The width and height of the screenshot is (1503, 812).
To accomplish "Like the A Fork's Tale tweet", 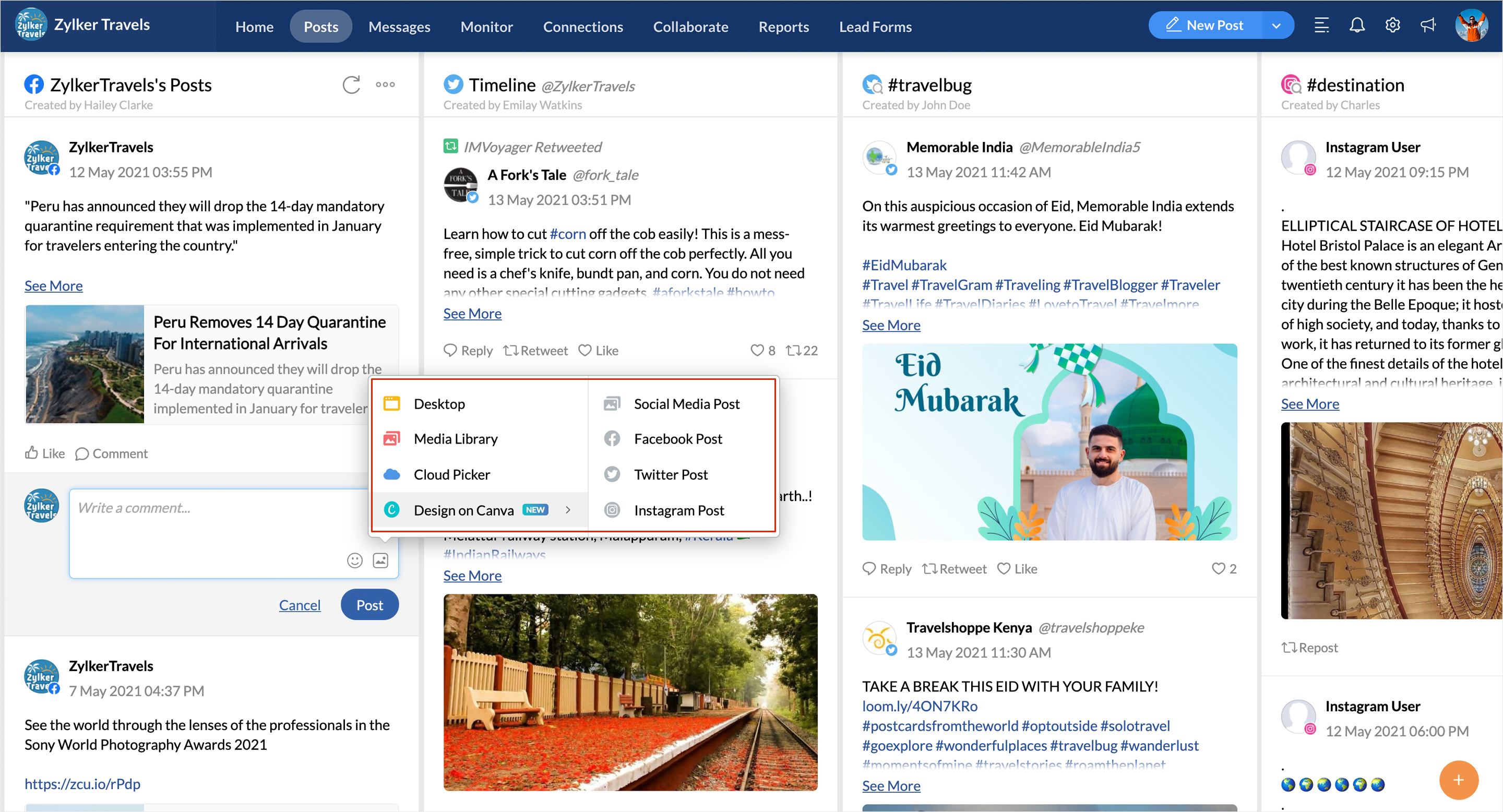I will 599,351.
